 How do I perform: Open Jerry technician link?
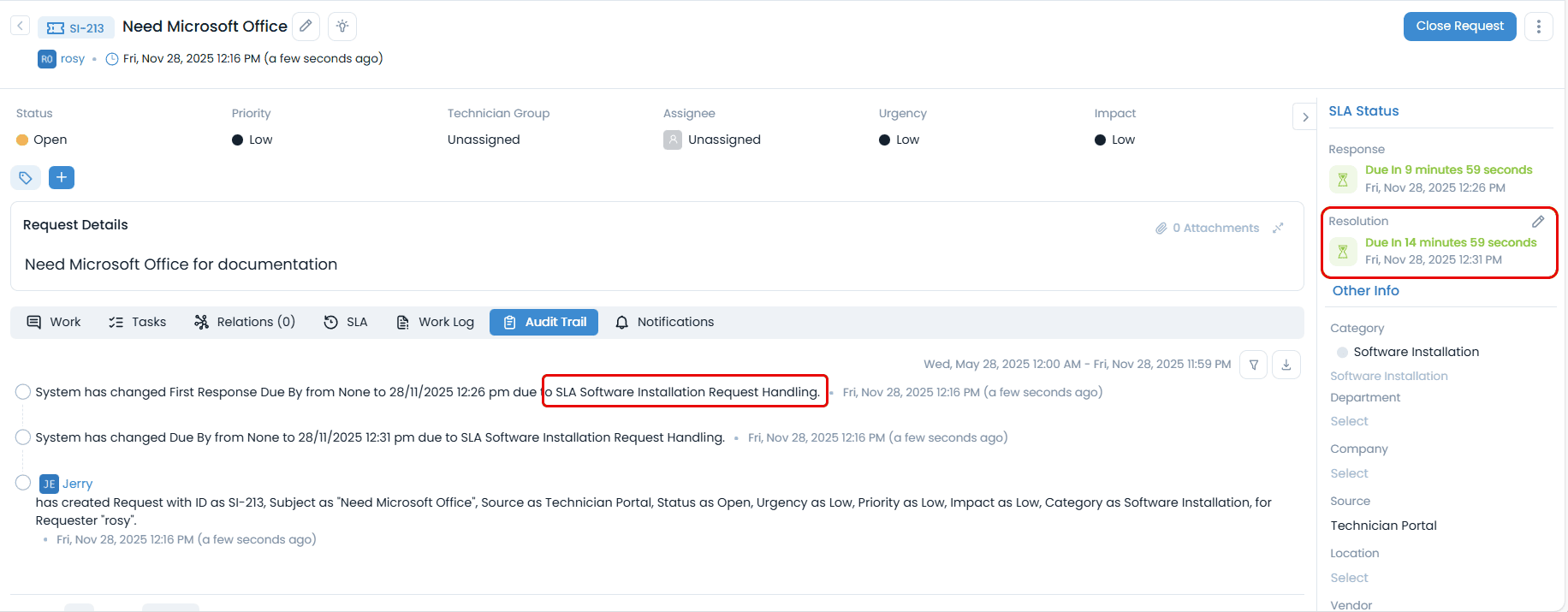[x=77, y=484]
